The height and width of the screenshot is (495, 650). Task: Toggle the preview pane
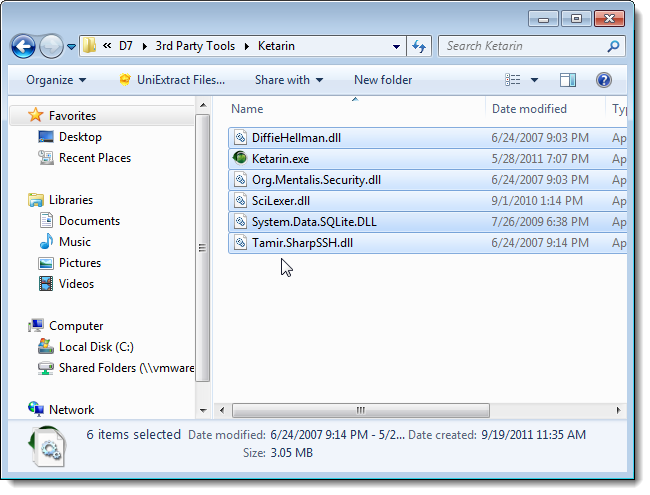(x=568, y=80)
